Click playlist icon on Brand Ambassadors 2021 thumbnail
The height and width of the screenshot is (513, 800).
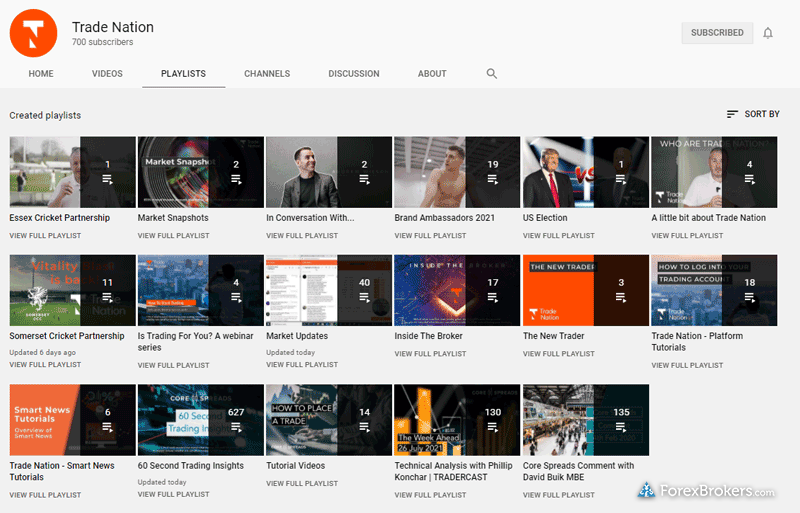click(x=492, y=179)
